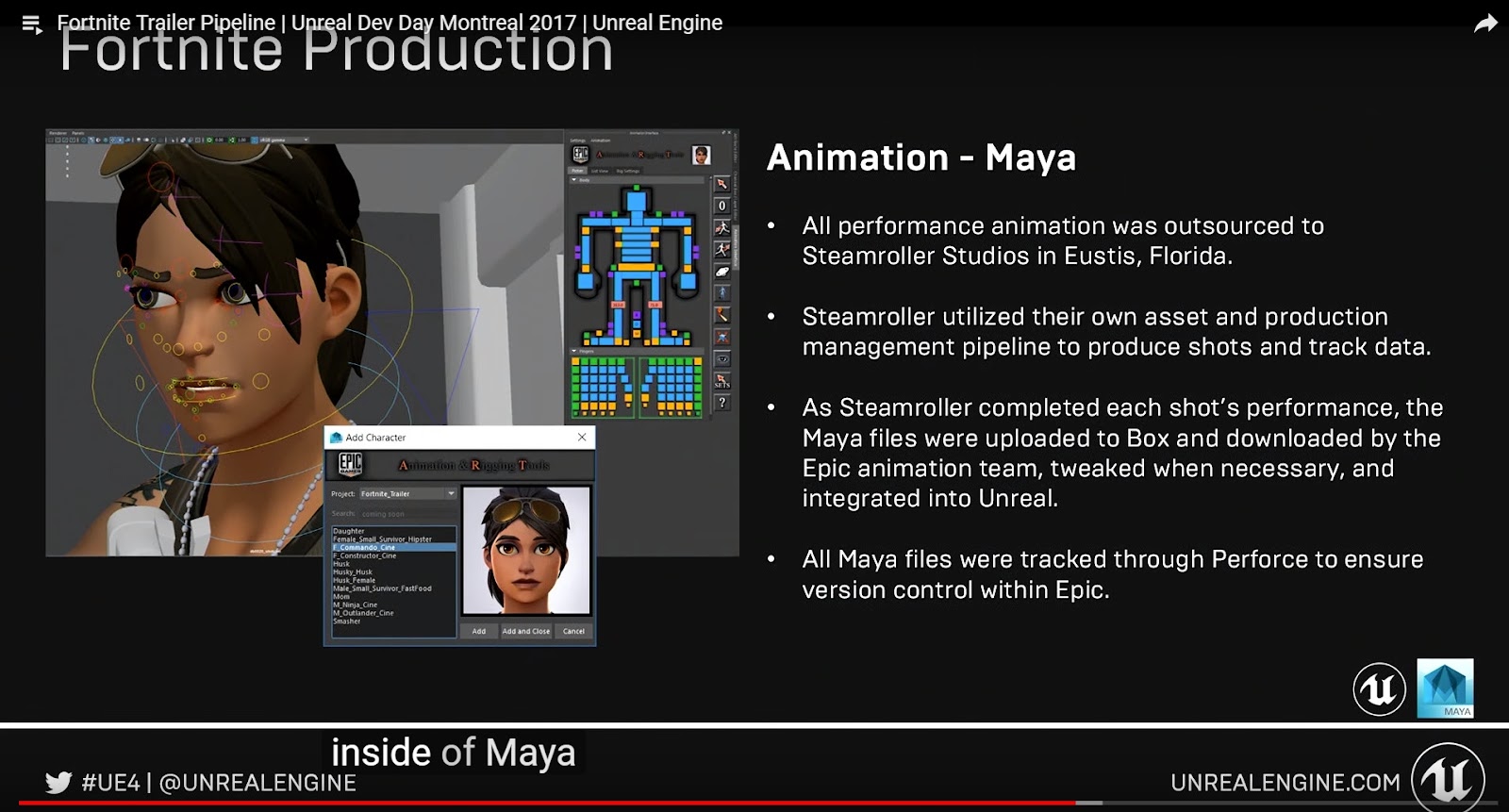The height and width of the screenshot is (812, 1509).
Task: Click the exposure value field reading 0.00
Action: tap(220, 140)
